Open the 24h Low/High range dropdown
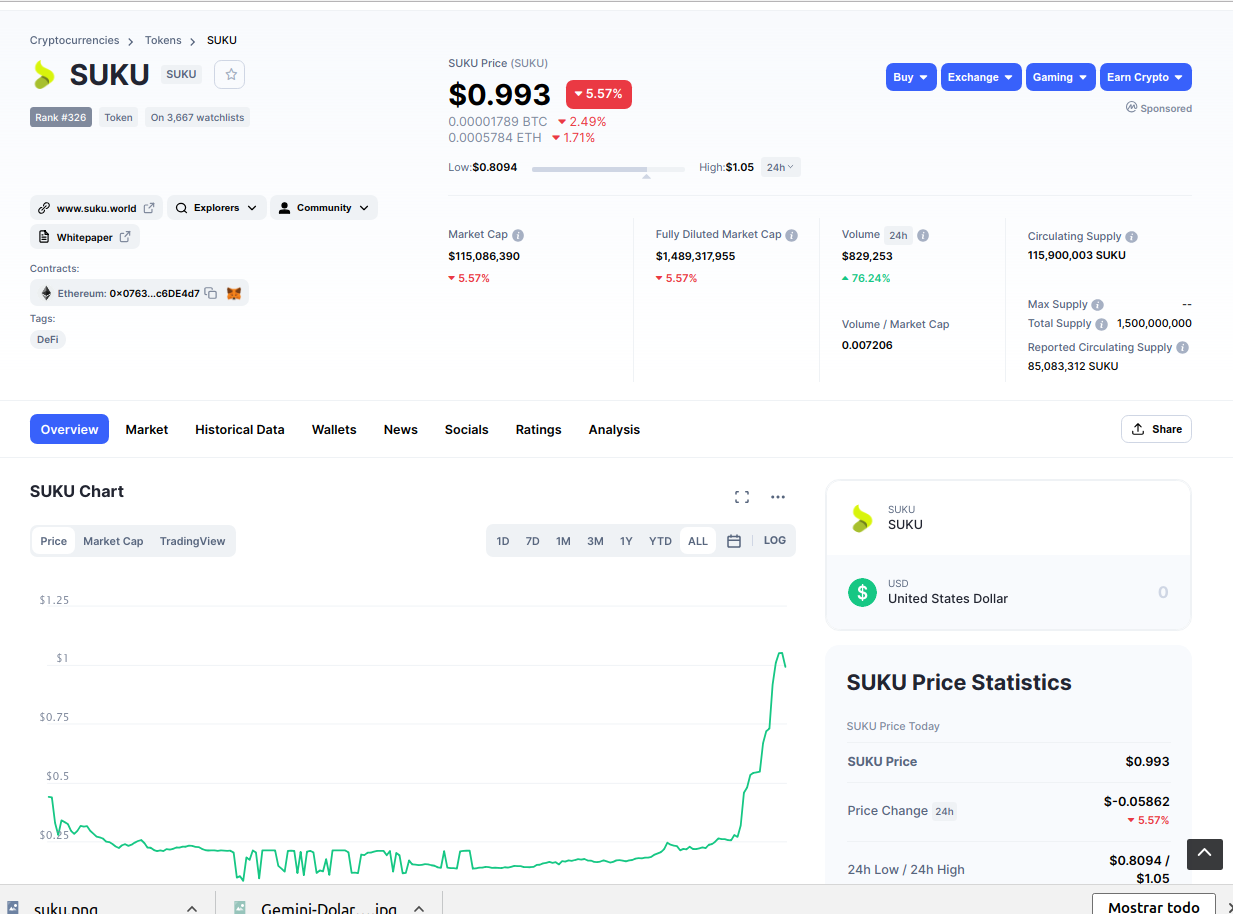1233x914 pixels. click(x=781, y=167)
